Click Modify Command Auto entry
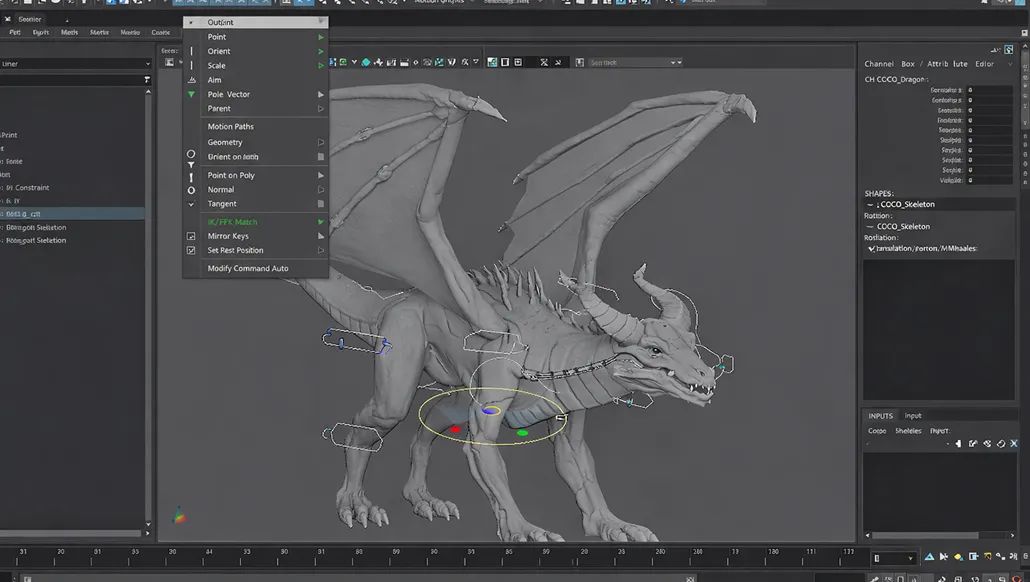This screenshot has height=582, width=1030. (247, 268)
